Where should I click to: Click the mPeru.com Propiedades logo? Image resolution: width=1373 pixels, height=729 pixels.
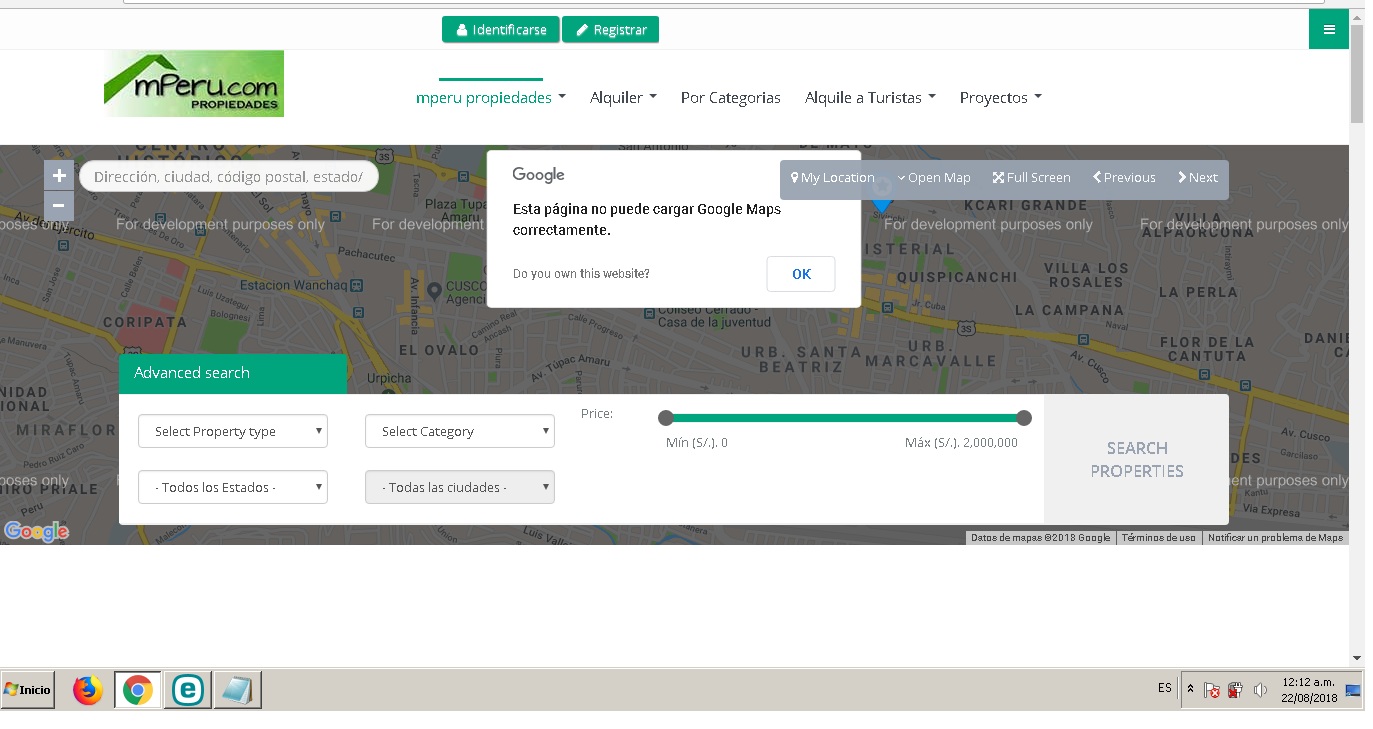[194, 84]
